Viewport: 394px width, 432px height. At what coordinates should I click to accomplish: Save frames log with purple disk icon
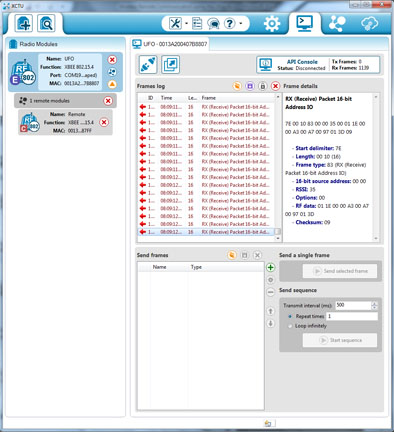(x=250, y=86)
